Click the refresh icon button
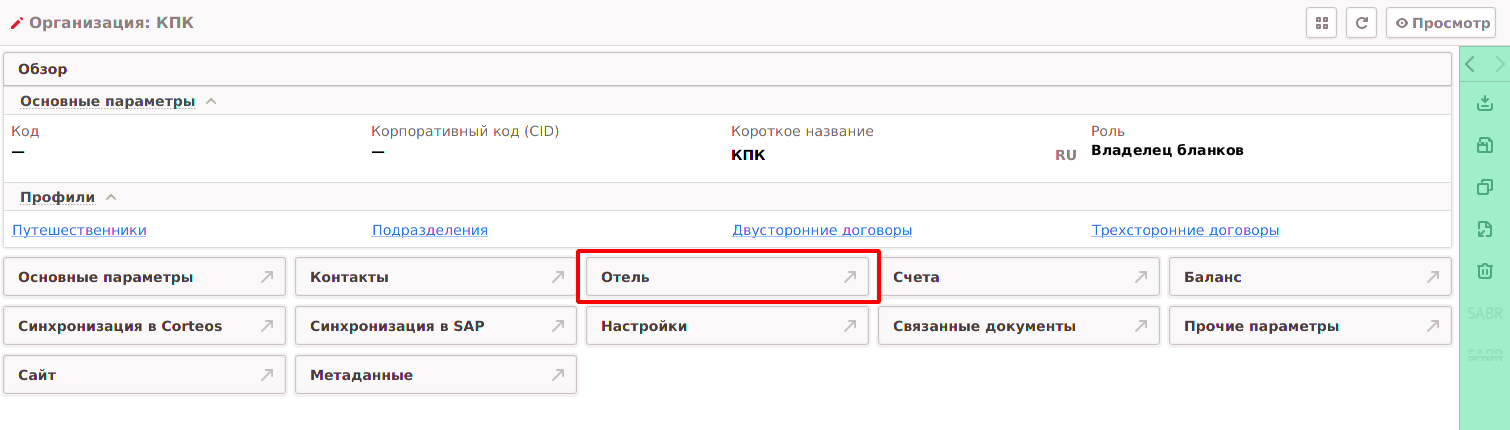Screen dimensions: 1510x430 (x=1361, y=23)
